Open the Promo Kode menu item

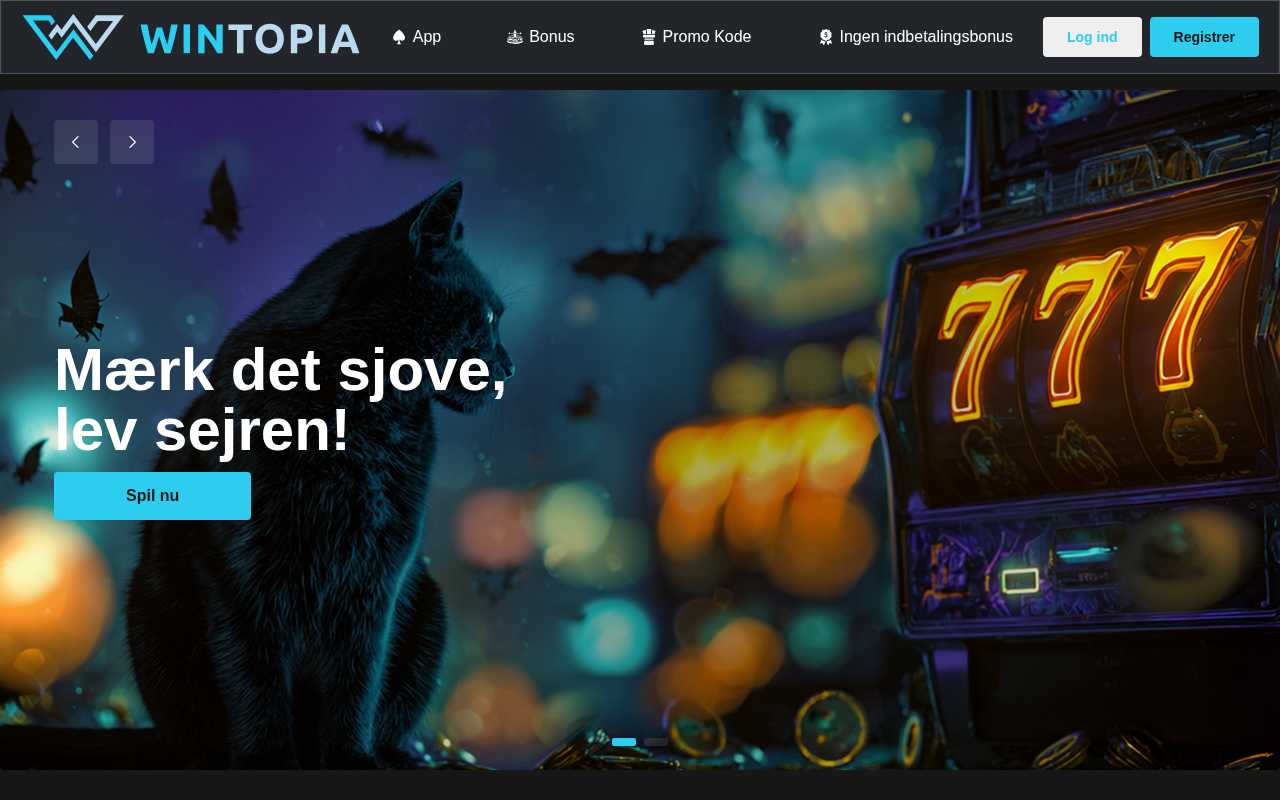[697, 37]
